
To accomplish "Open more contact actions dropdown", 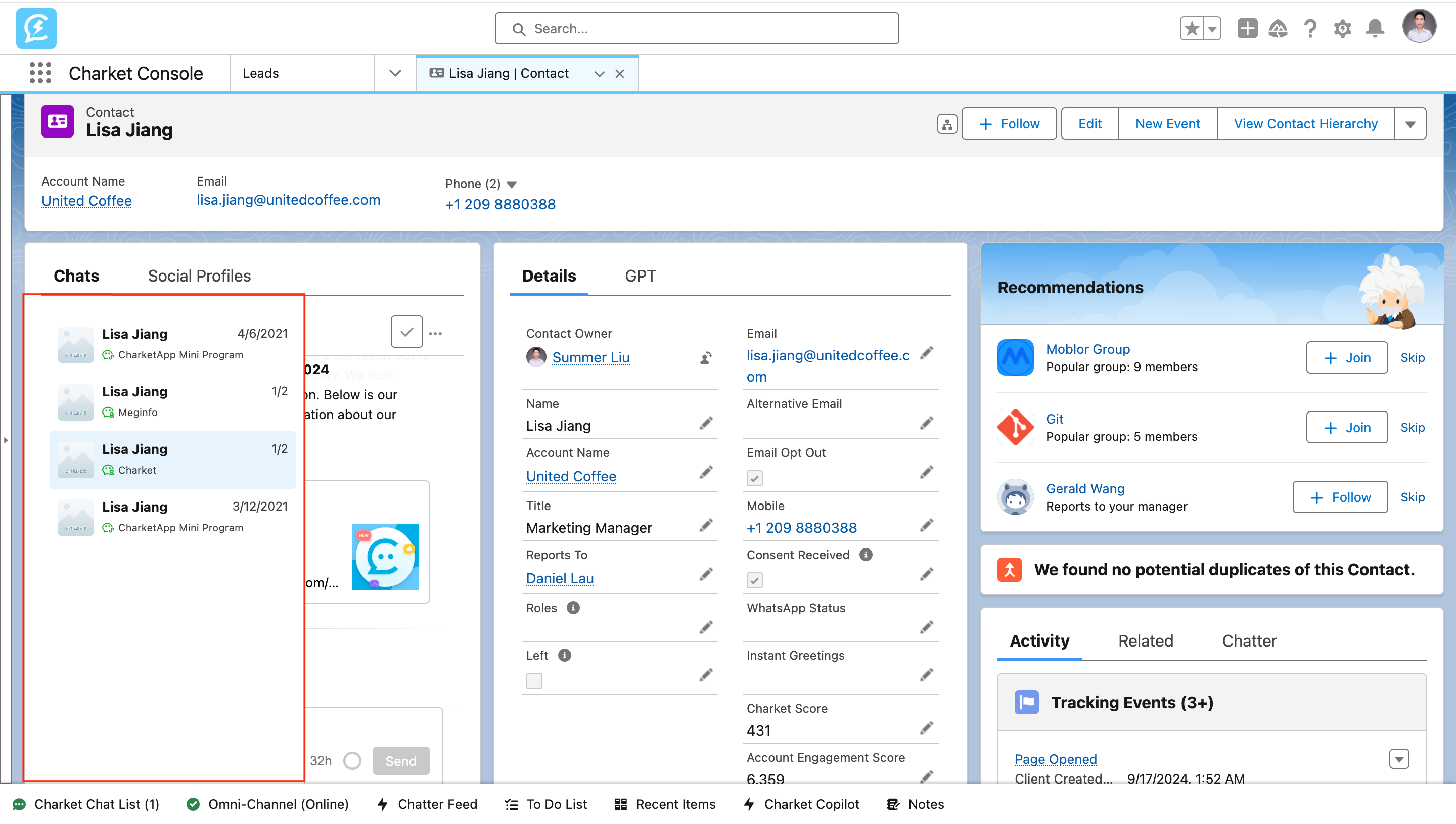I will [x=1410, y=124].
